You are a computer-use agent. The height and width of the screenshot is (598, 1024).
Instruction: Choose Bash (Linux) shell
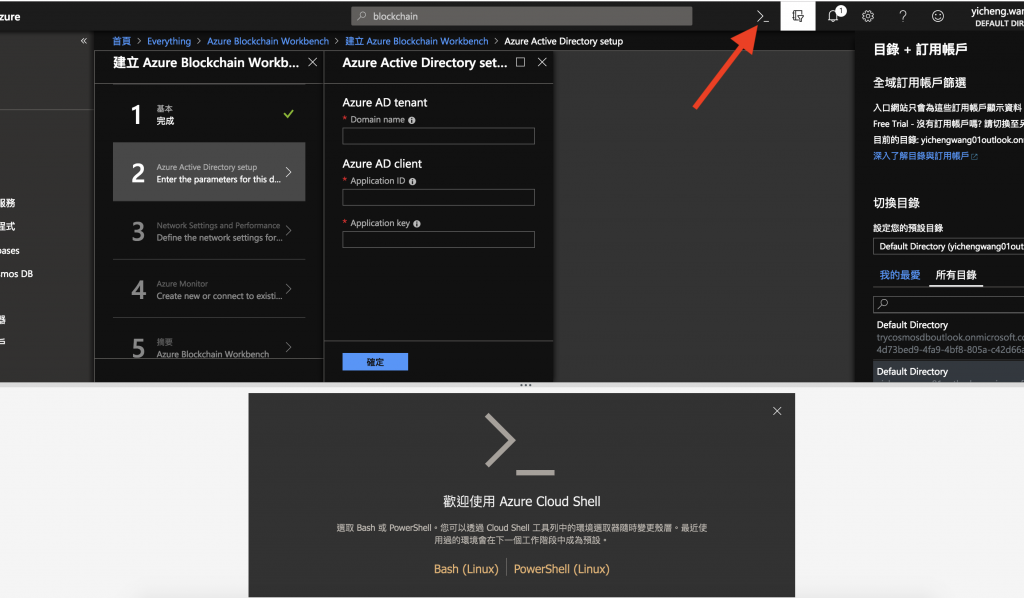tap(466, 569)
